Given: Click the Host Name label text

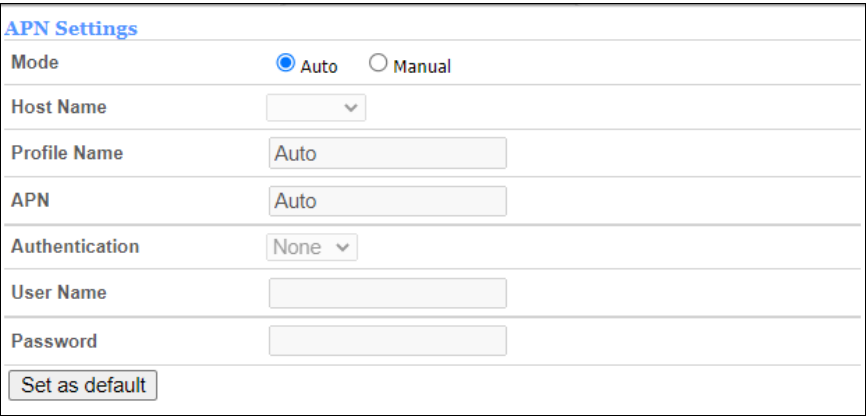Looking at the screenshot, I should (x=58, y=107).
